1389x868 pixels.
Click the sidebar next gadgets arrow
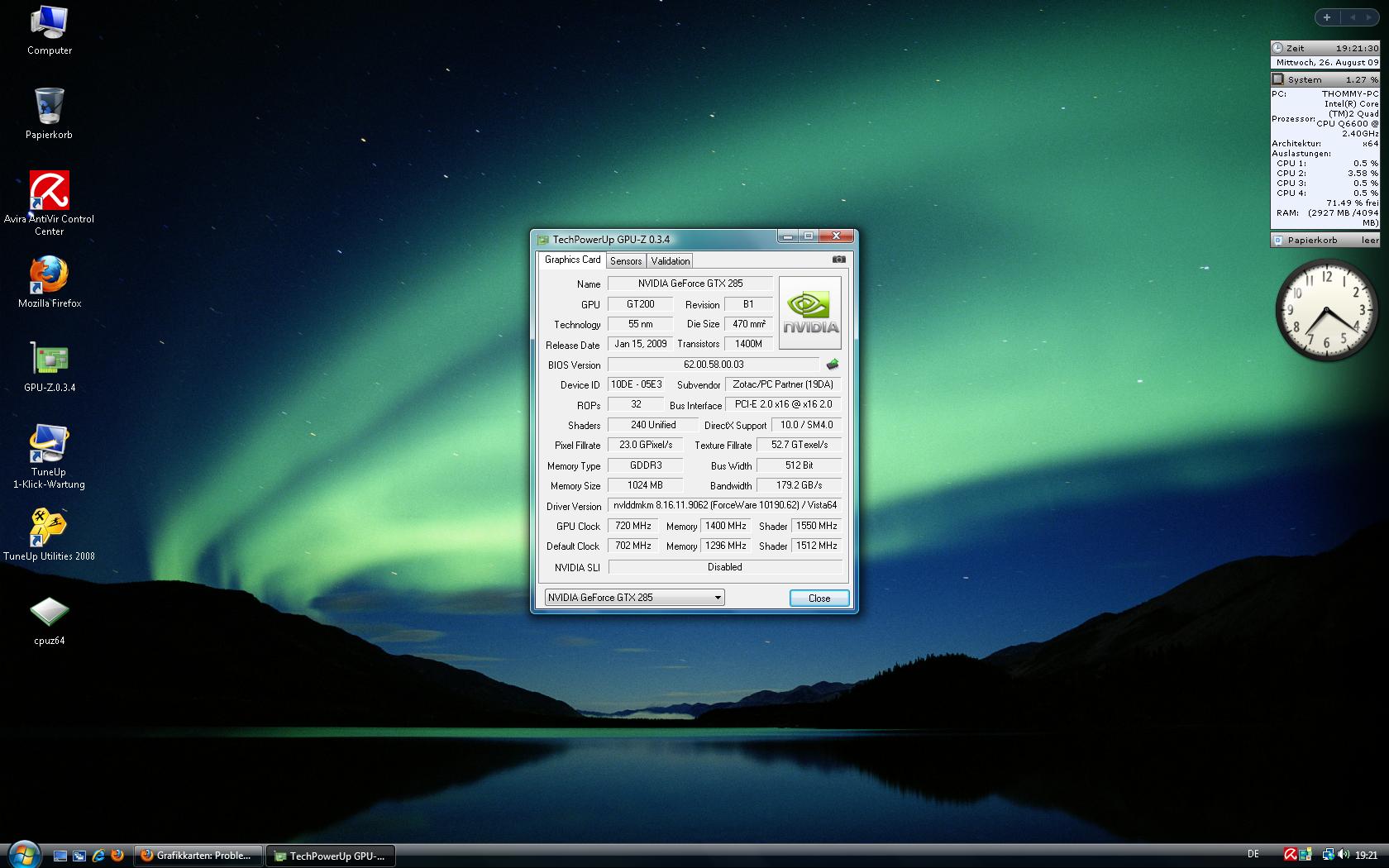1370,17
